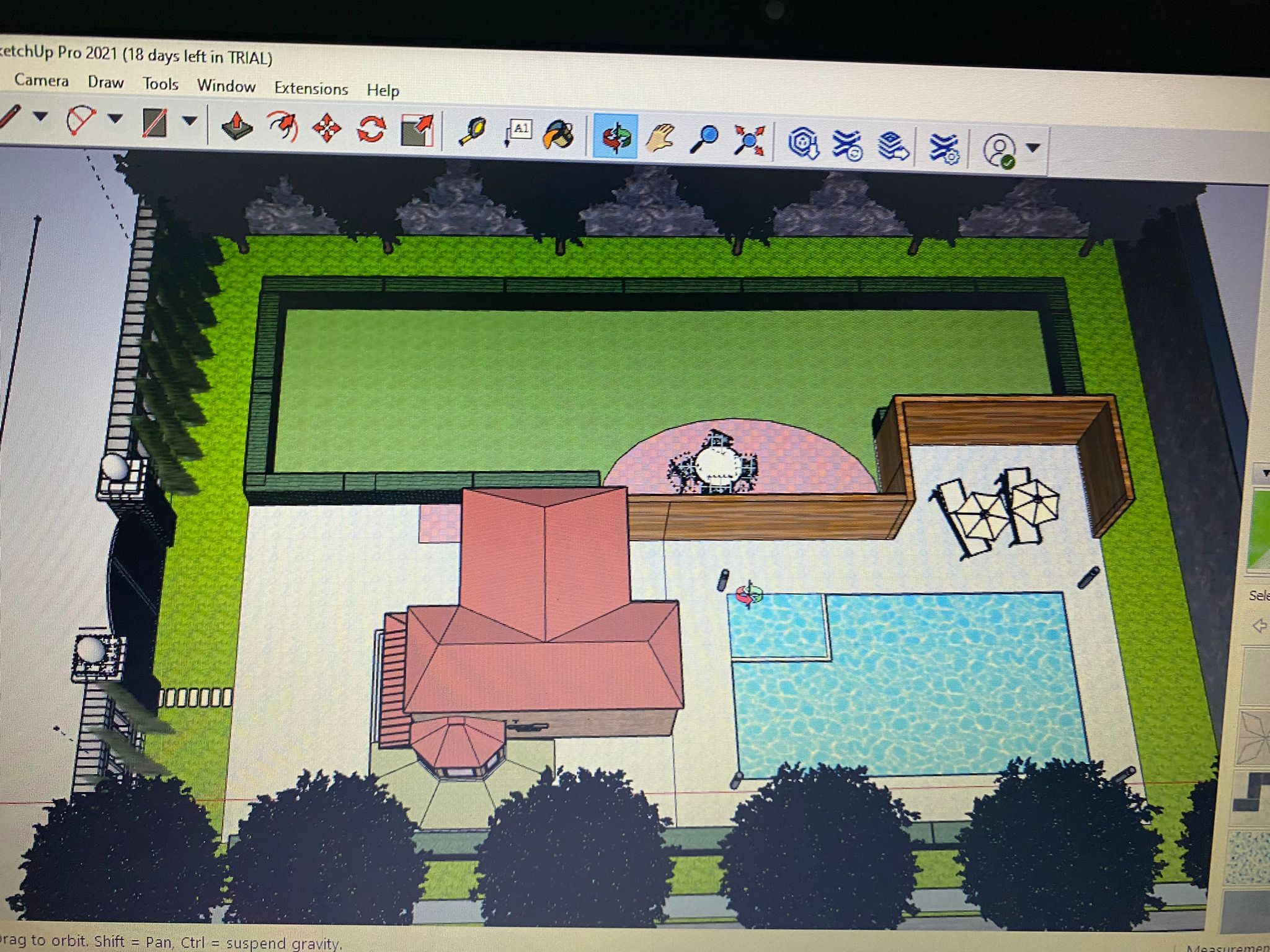Select the Move tool
This screenshot has width=1270, height=952.
[x=327, y=128]
